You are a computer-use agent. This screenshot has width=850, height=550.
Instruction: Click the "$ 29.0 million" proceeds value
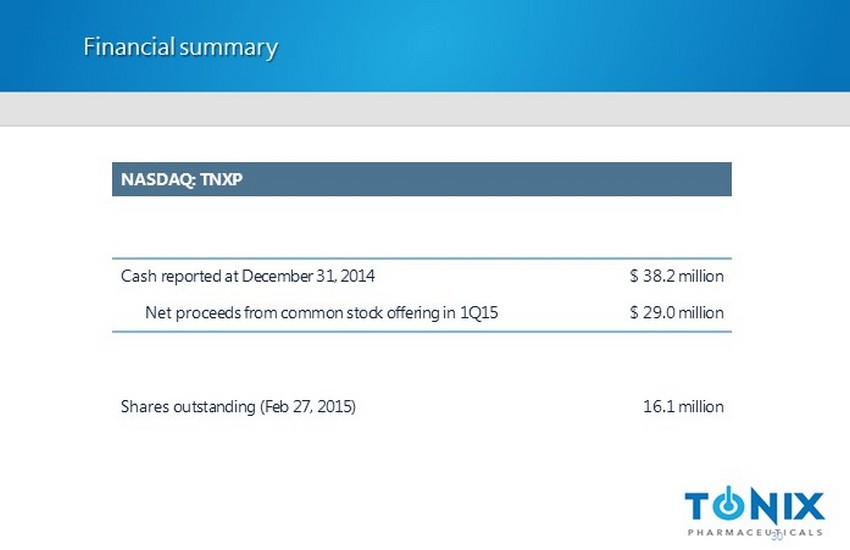676,313
